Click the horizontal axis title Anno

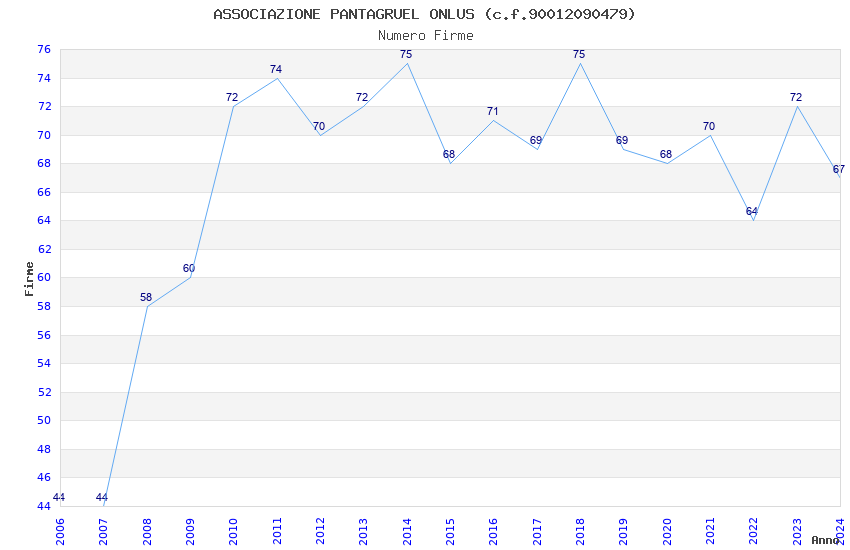[x=826, y=540]
